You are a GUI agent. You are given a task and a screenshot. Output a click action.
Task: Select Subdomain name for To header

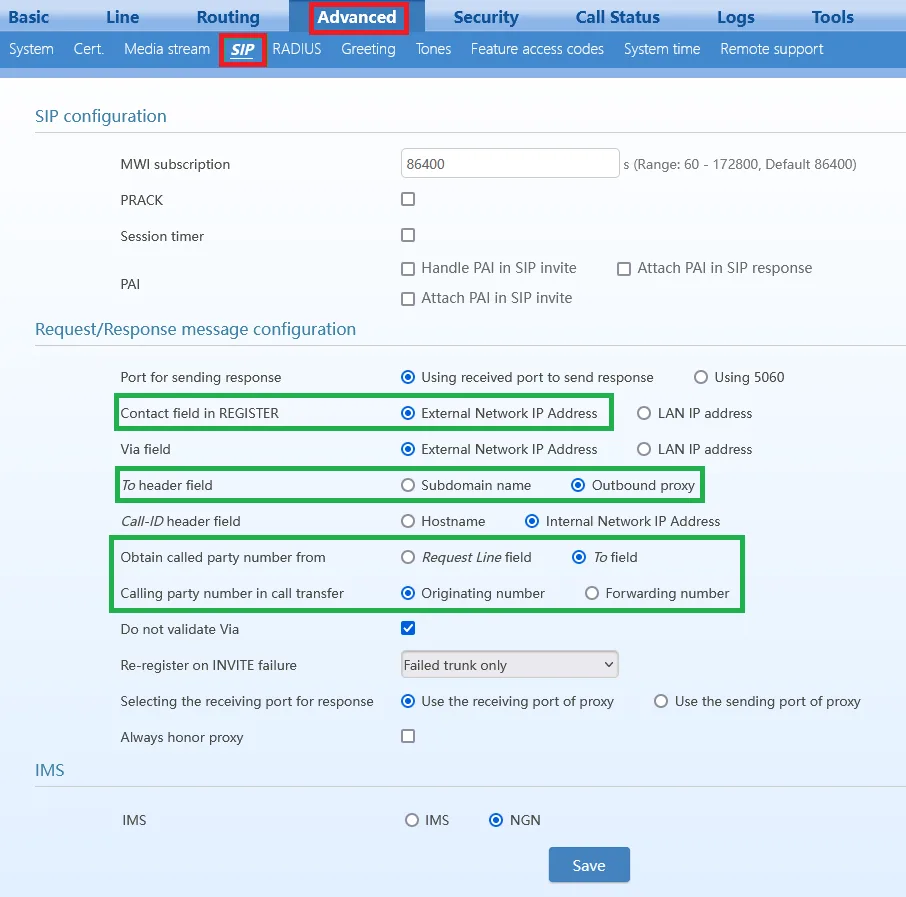[408, 485]
